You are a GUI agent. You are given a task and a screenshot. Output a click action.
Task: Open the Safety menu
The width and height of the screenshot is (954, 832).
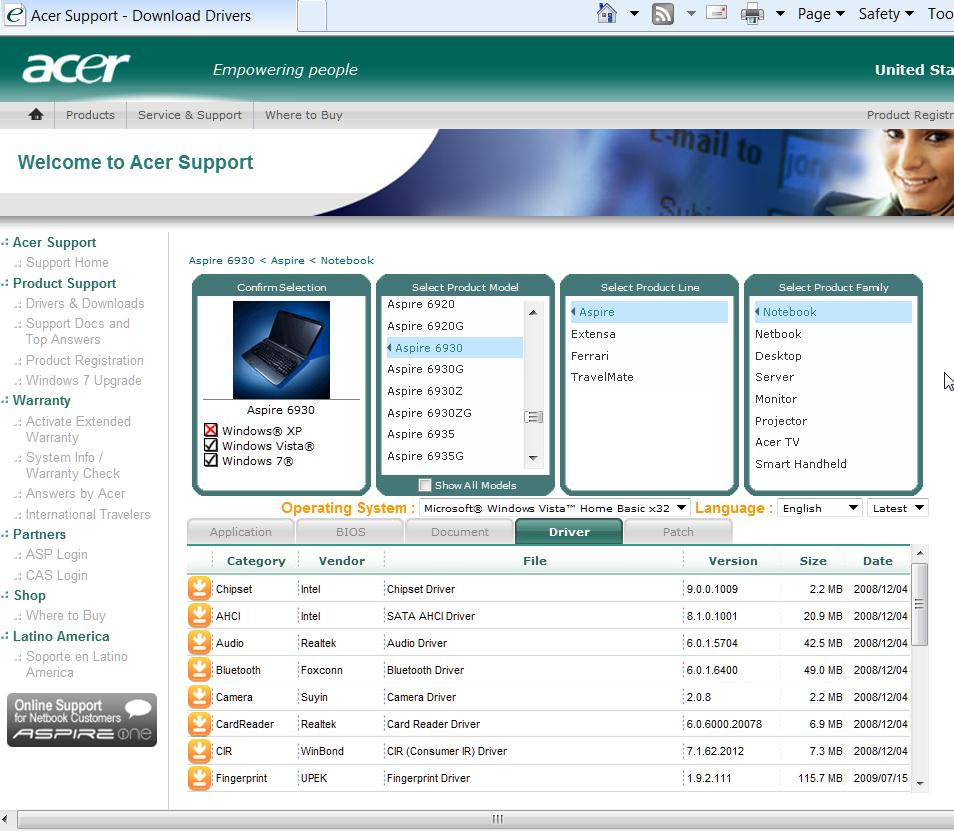pos(886,13)
